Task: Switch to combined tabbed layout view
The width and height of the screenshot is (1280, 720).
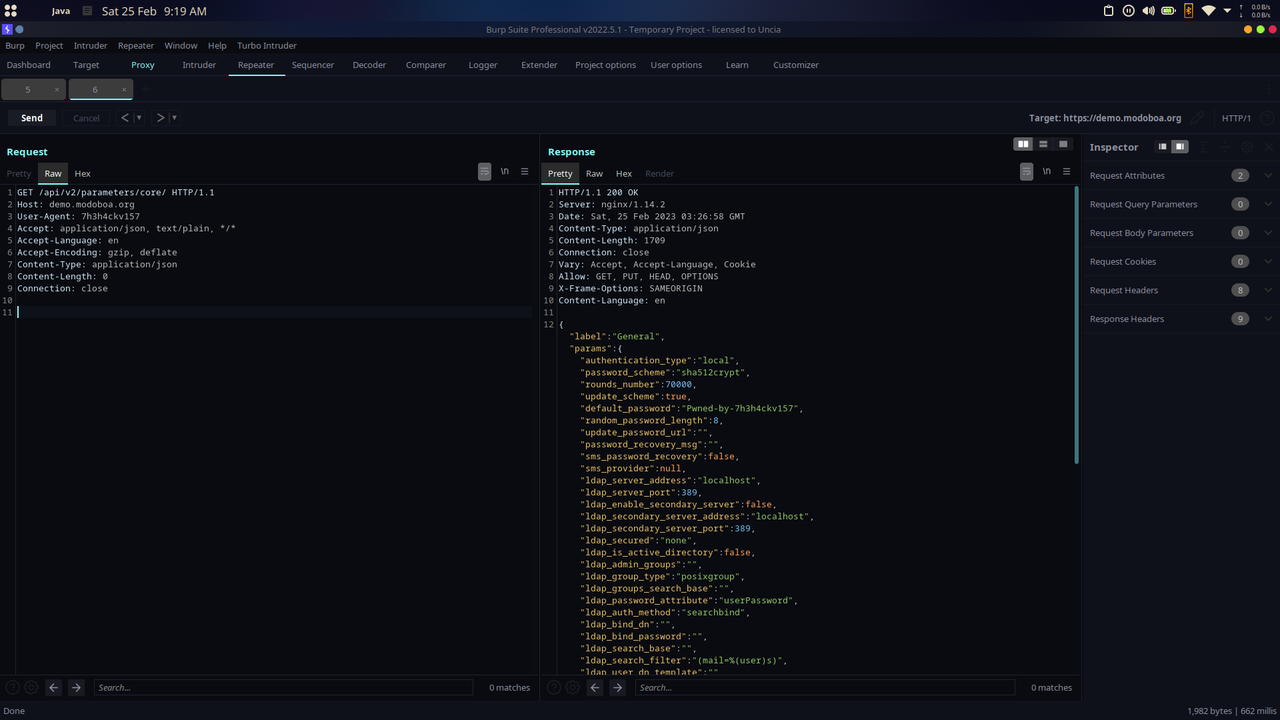Action: coord(1063,144)
